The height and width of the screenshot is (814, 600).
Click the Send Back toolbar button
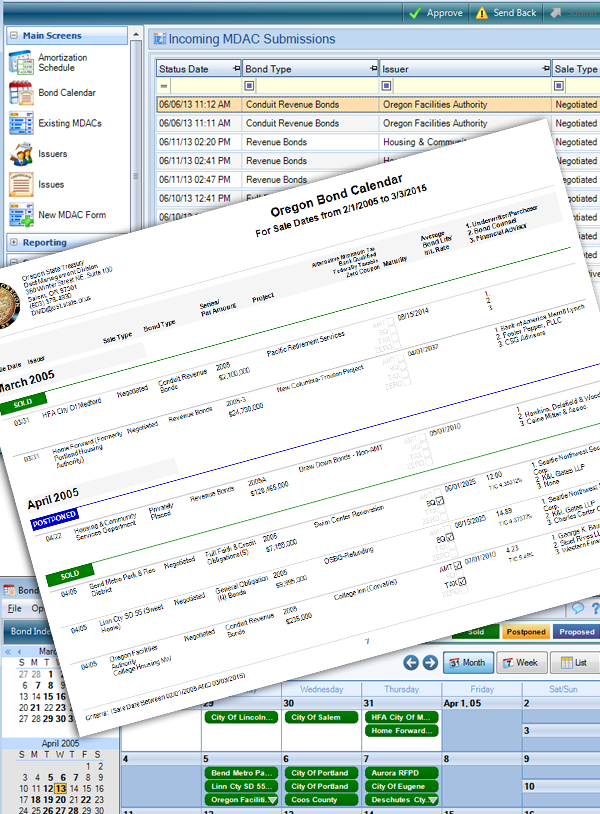[506, 12]
